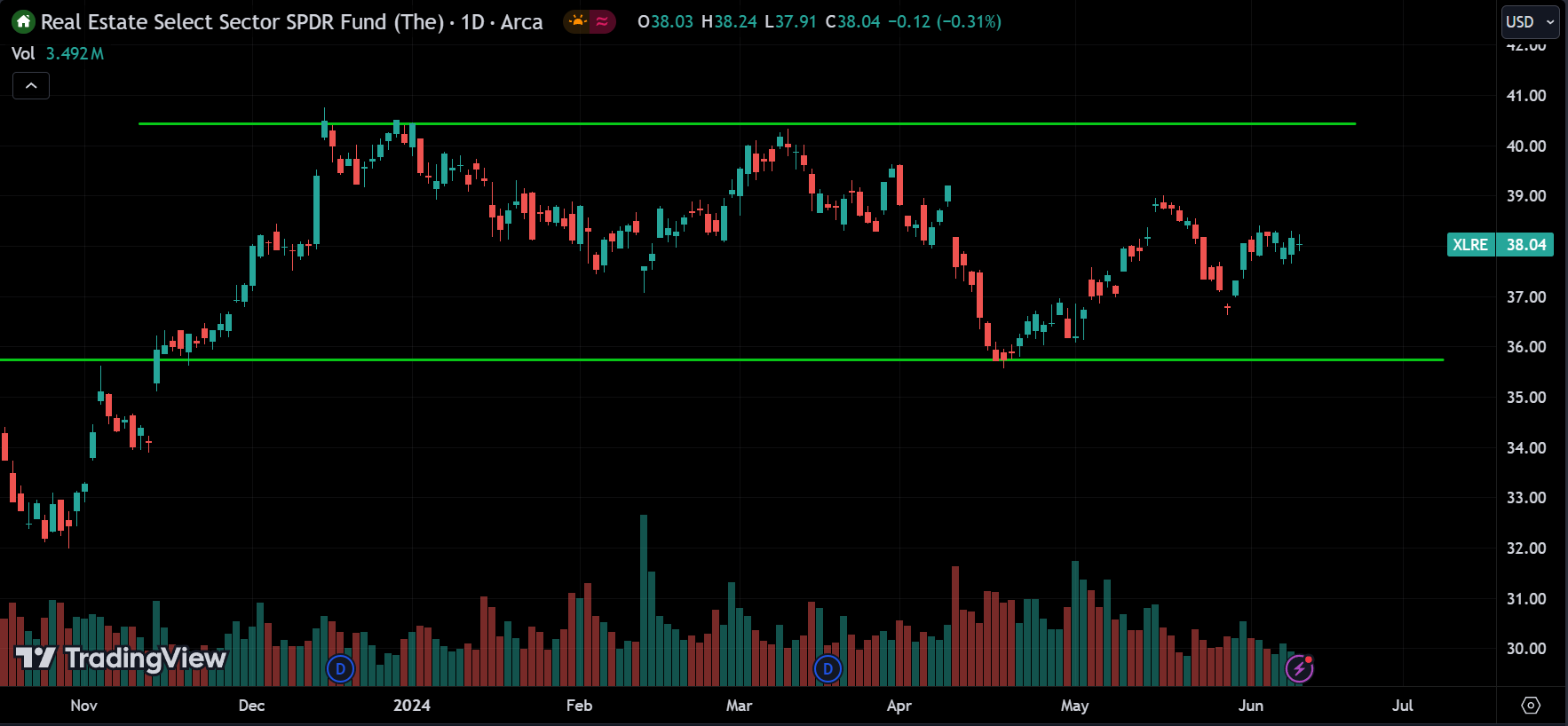Select the lower green support line
The image size is (1568, 726).
click(722, 359)
